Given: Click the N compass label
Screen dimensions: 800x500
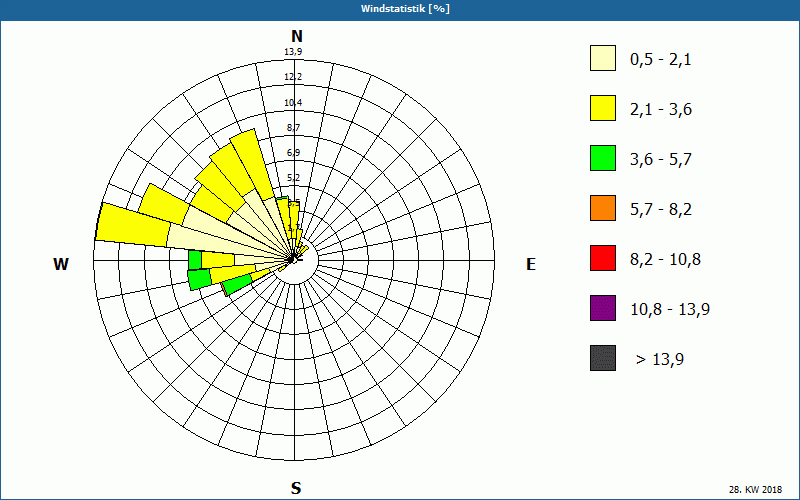Looking at the screenshot, I should point(296,36).
